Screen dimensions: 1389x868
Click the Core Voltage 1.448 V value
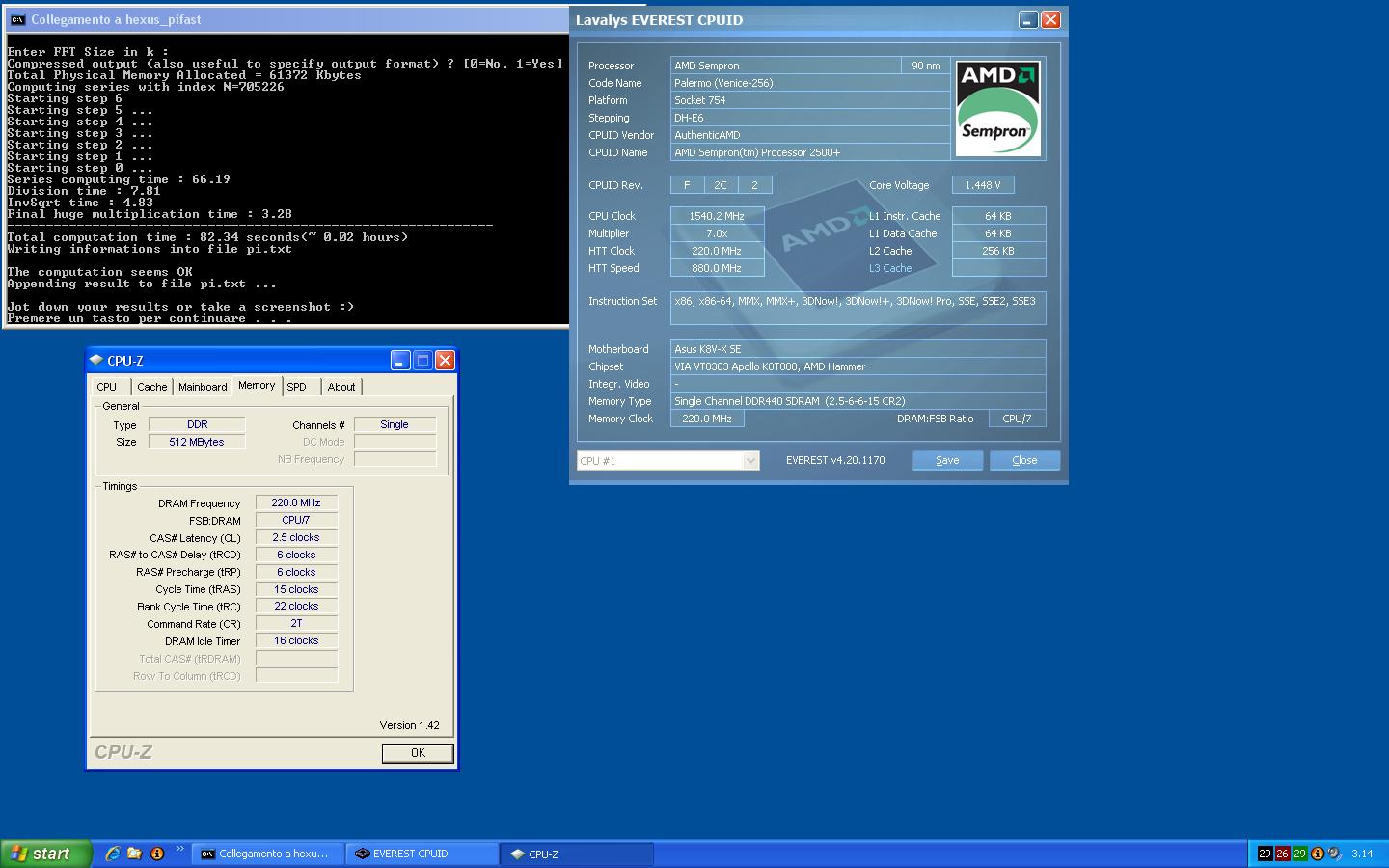pyautogui.click(x=983, y=185)
